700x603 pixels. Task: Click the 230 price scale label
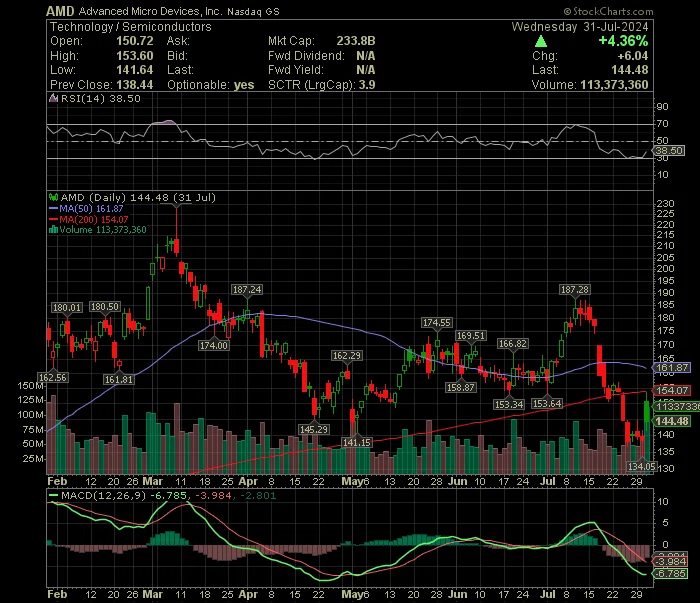[x=665, y=204]
